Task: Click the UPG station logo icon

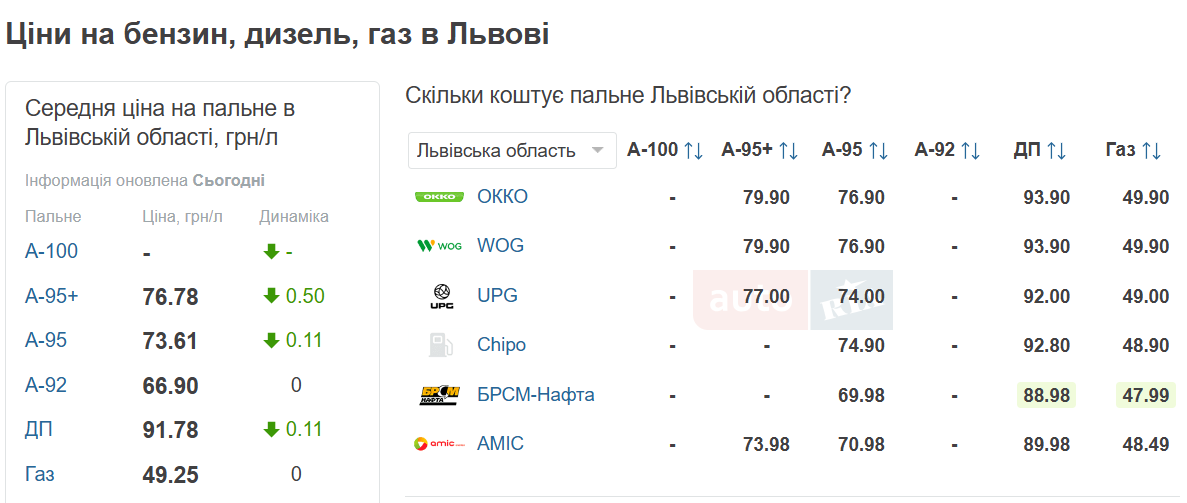Action: tap(440, 296)
